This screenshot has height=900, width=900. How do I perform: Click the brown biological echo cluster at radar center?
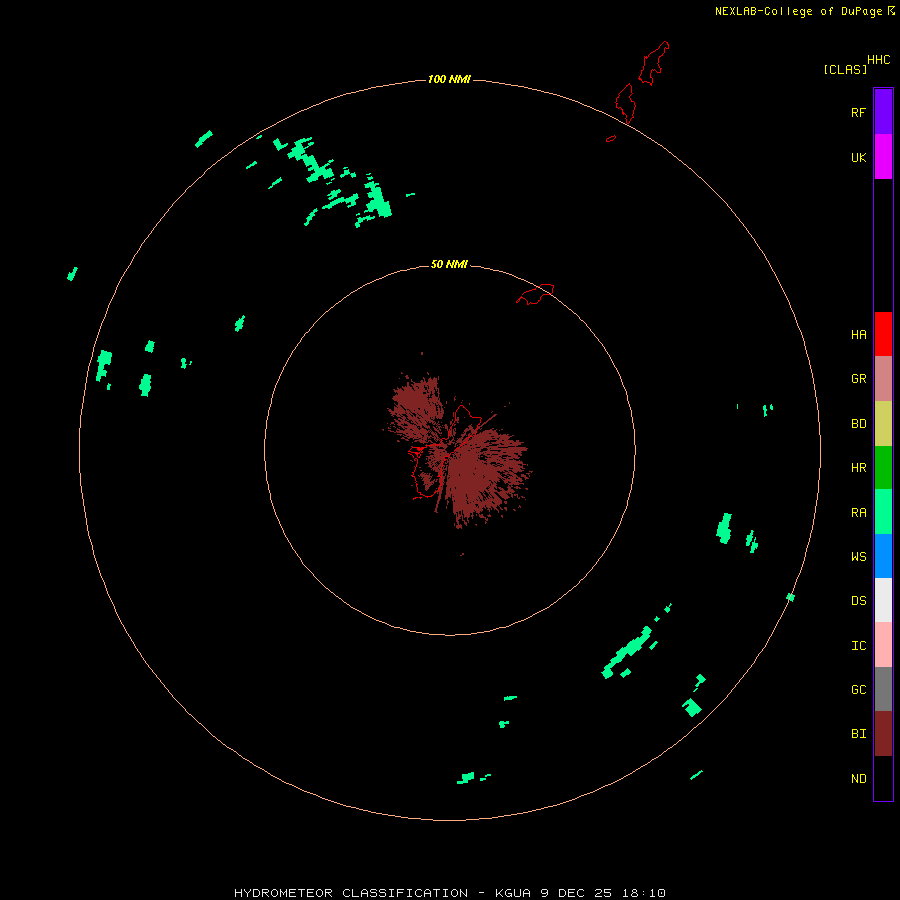(459, 451)
